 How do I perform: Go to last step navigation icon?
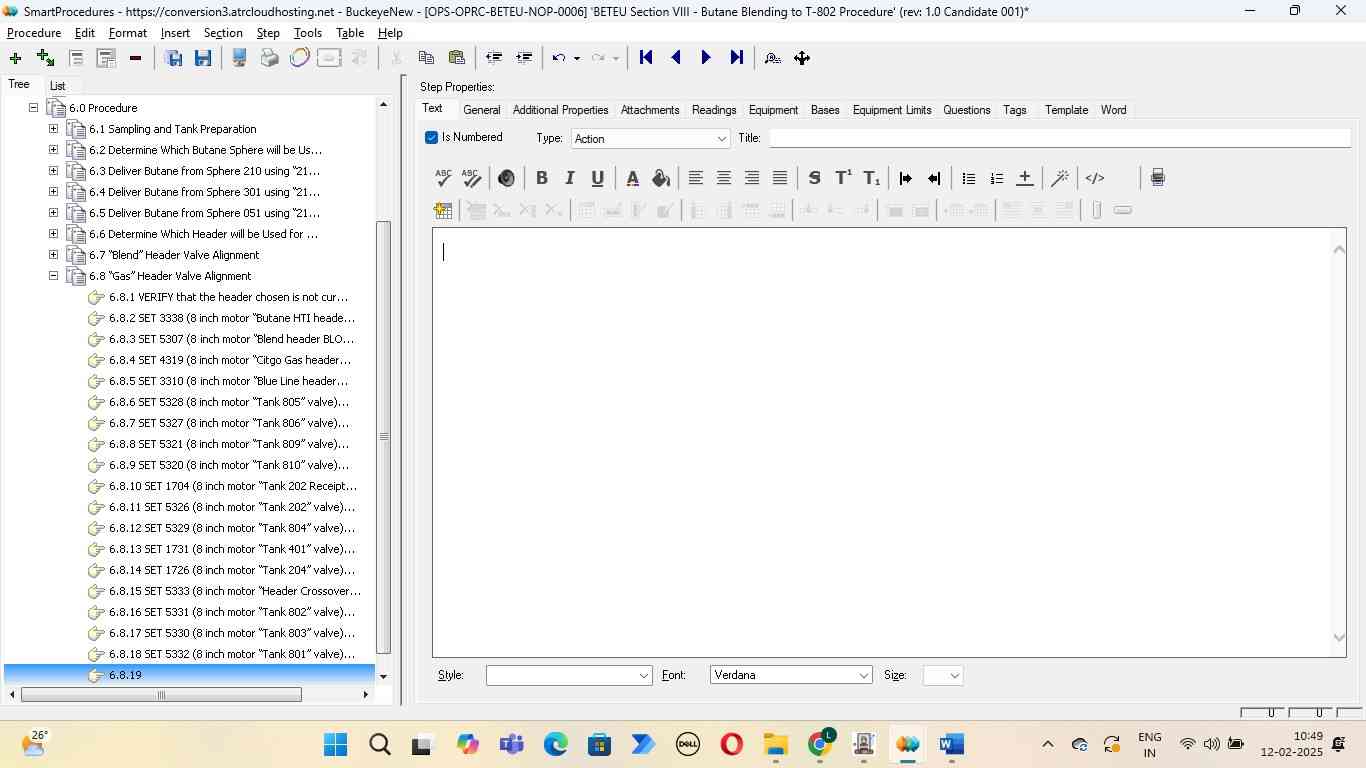tap(736, 58)
